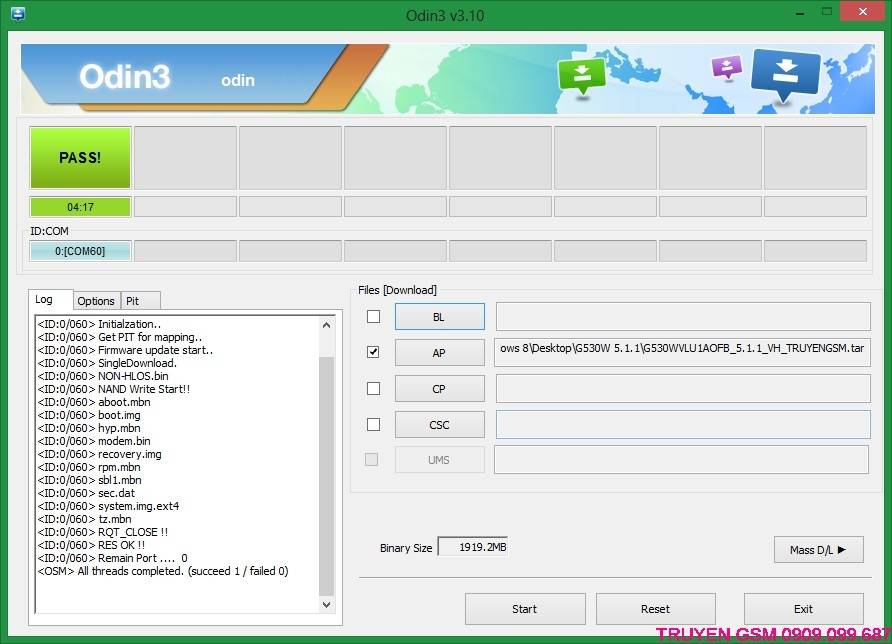Click the UMS file button
892x644 pixels.
pyautogui.click(x=440, y=460)
